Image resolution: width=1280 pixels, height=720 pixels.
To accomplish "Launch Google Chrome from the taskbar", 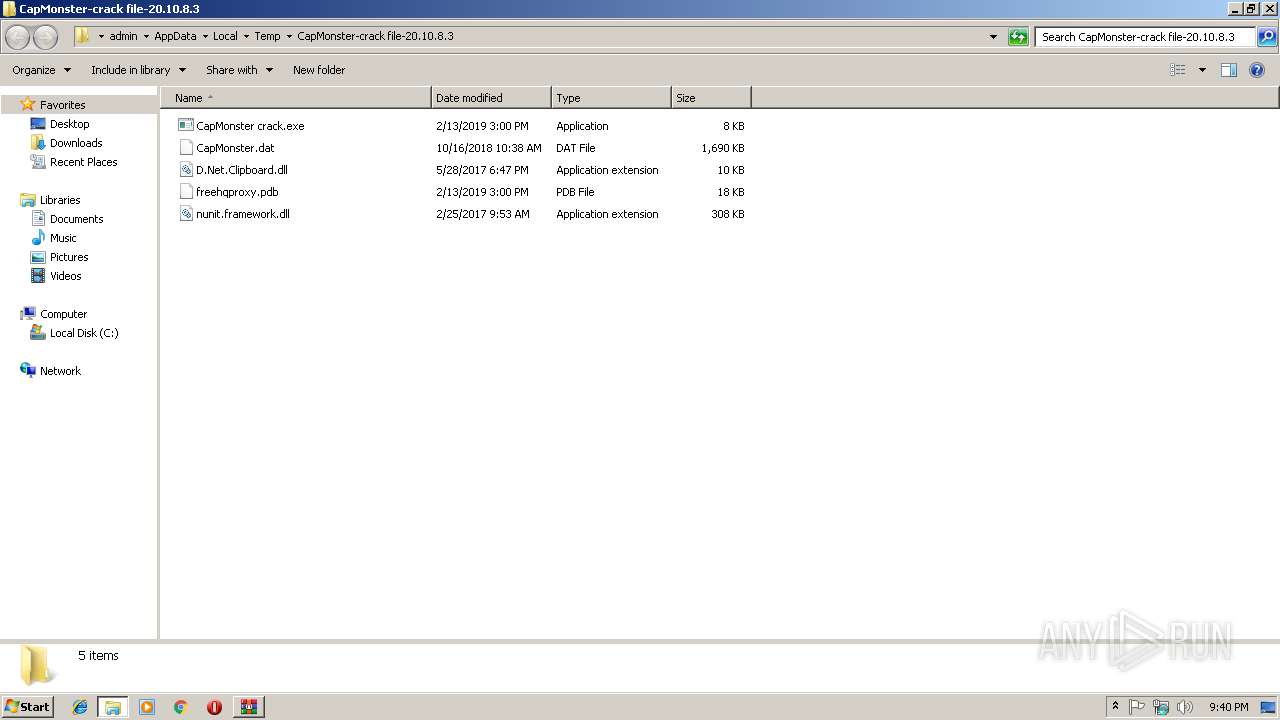I will pyautogui.click(x=180, y=707).
